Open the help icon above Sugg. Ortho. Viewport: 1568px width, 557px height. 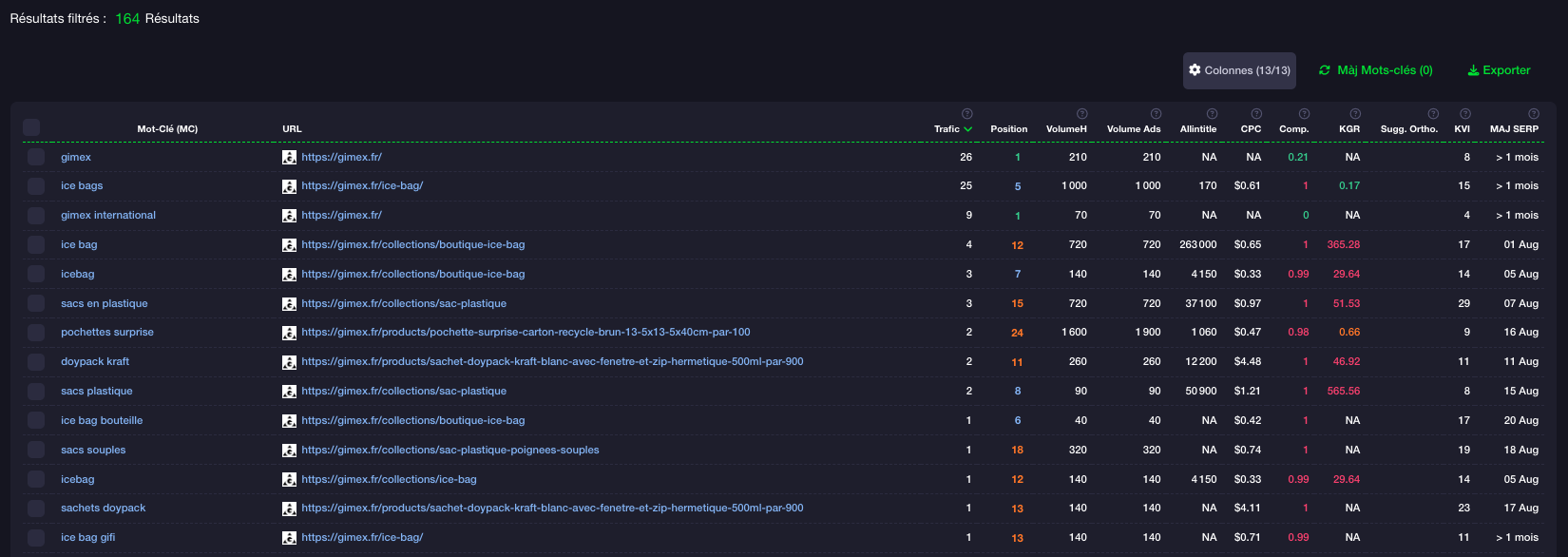pyautogui.click(x=1433, y=114)
